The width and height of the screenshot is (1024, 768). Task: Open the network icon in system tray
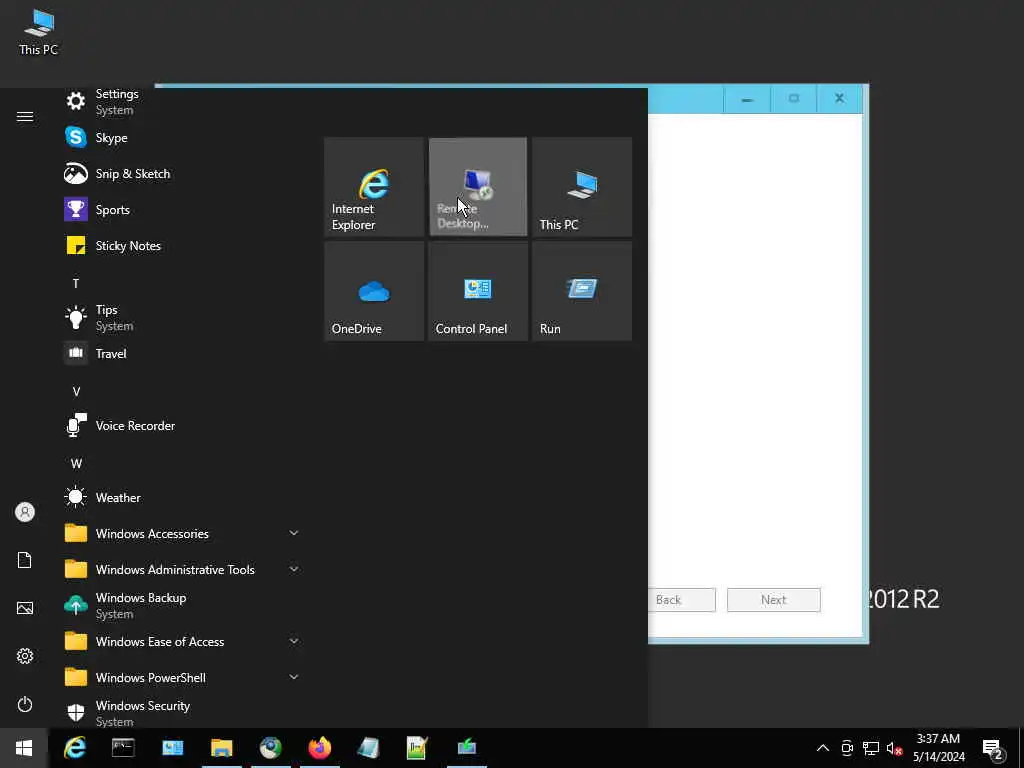pyautogui.click(x=871, y=748)
